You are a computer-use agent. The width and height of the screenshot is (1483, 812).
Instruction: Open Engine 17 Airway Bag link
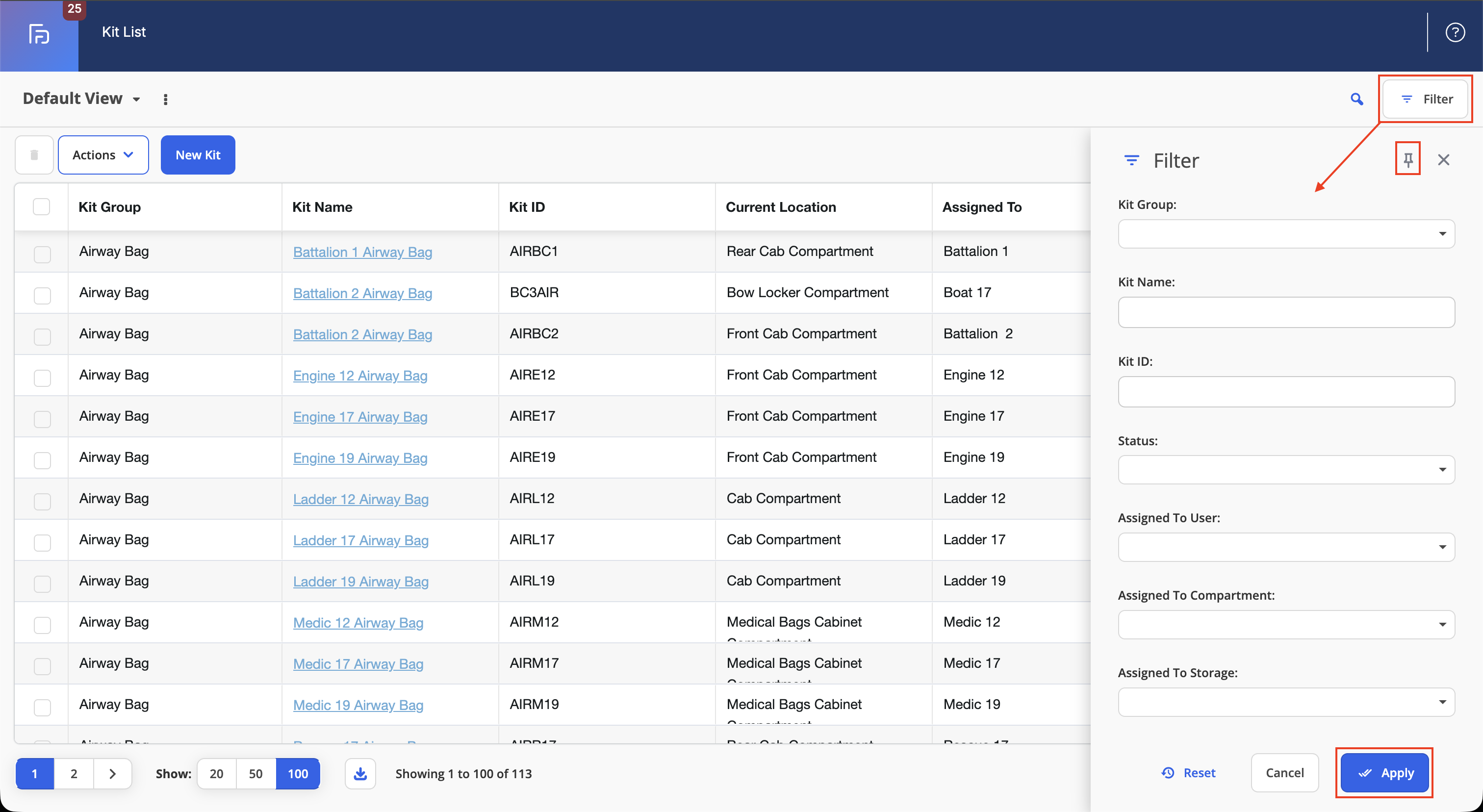(360, 416)
